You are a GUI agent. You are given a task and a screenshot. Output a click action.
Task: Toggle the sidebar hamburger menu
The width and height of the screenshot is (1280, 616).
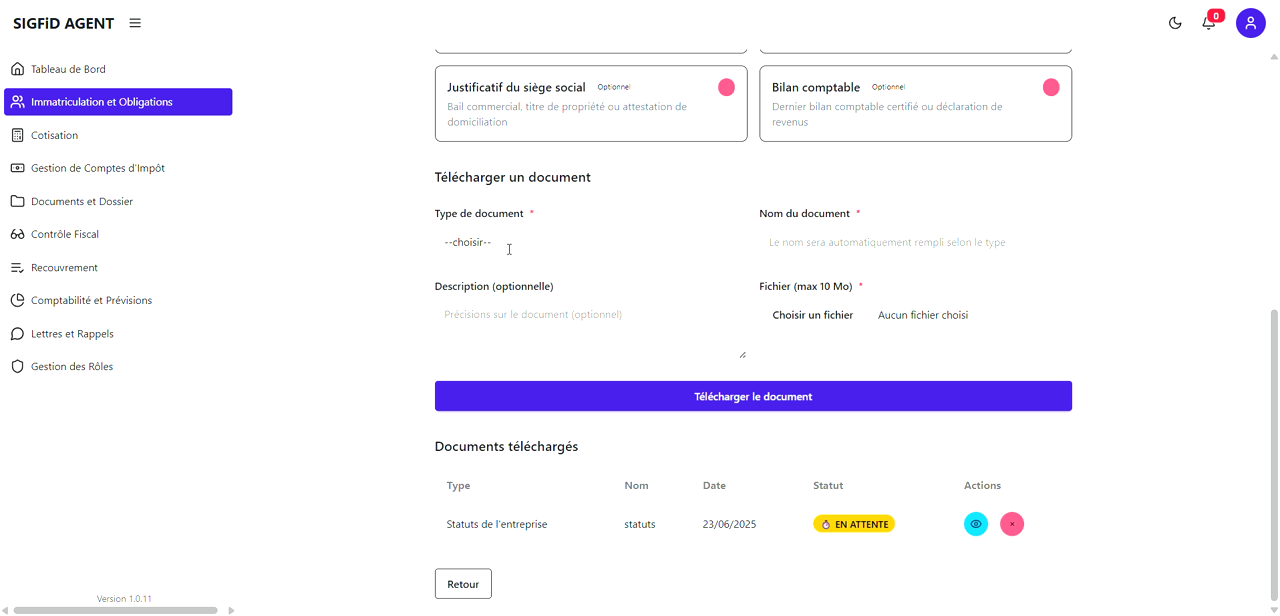pyautogui.click(x=135, y=23)
